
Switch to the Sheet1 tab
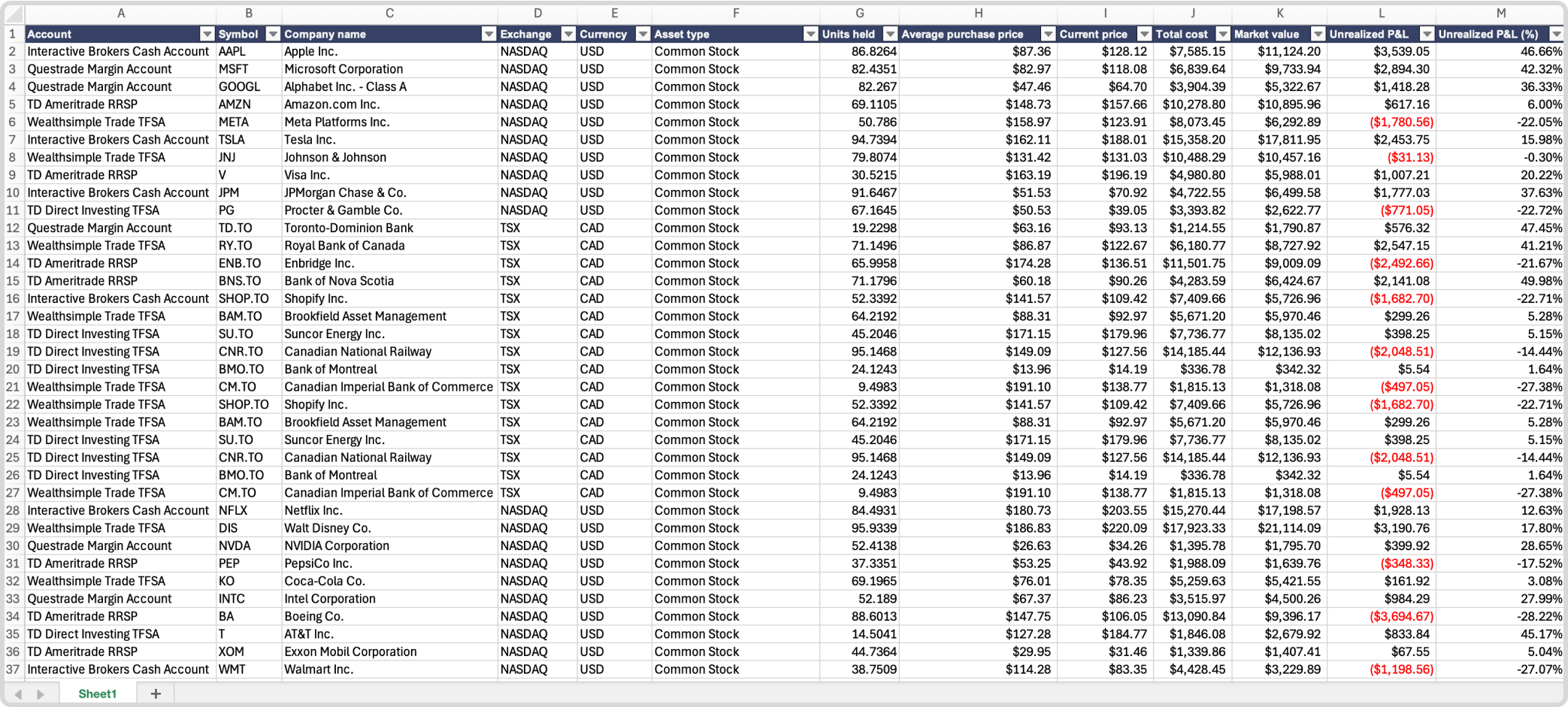point(98,693)
